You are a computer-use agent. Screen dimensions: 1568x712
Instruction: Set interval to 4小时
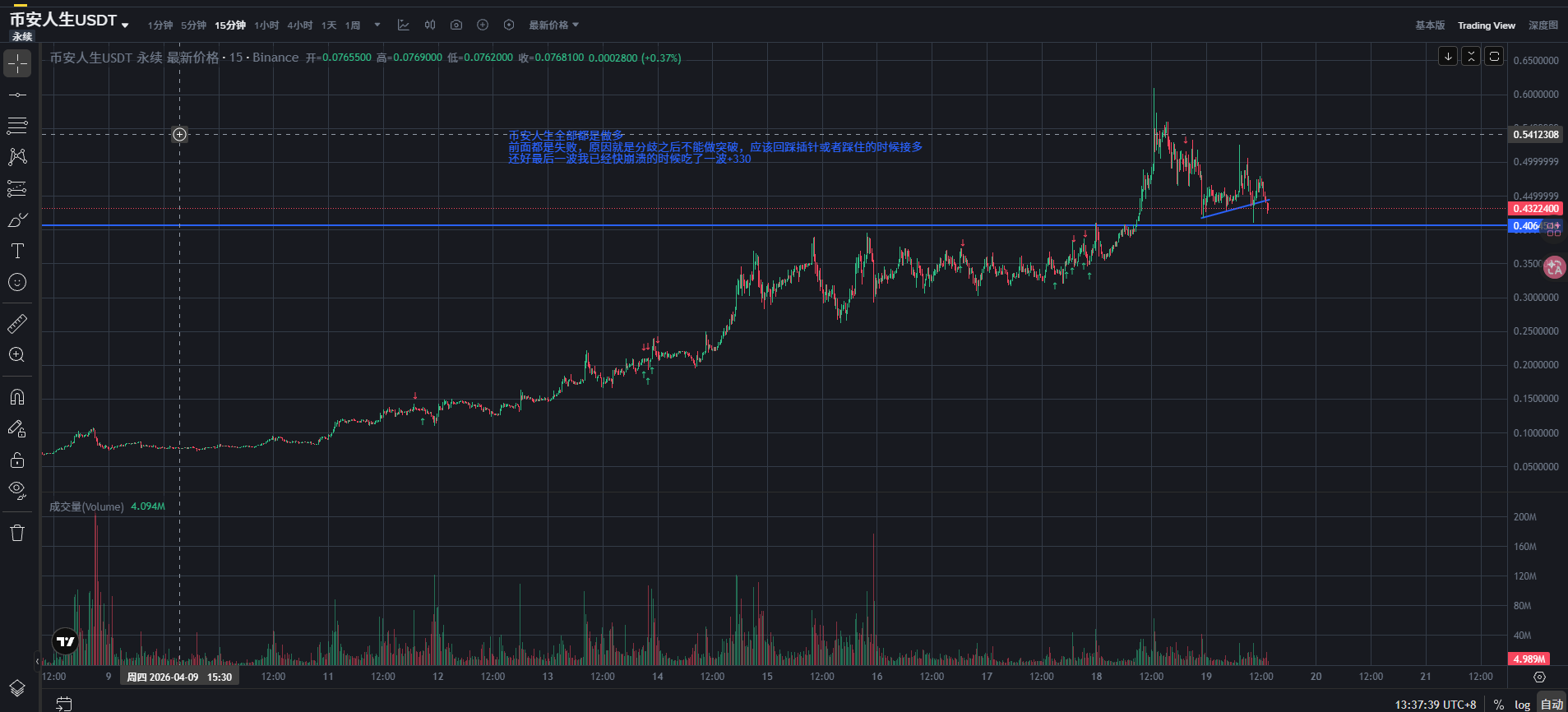coord(299,25)
